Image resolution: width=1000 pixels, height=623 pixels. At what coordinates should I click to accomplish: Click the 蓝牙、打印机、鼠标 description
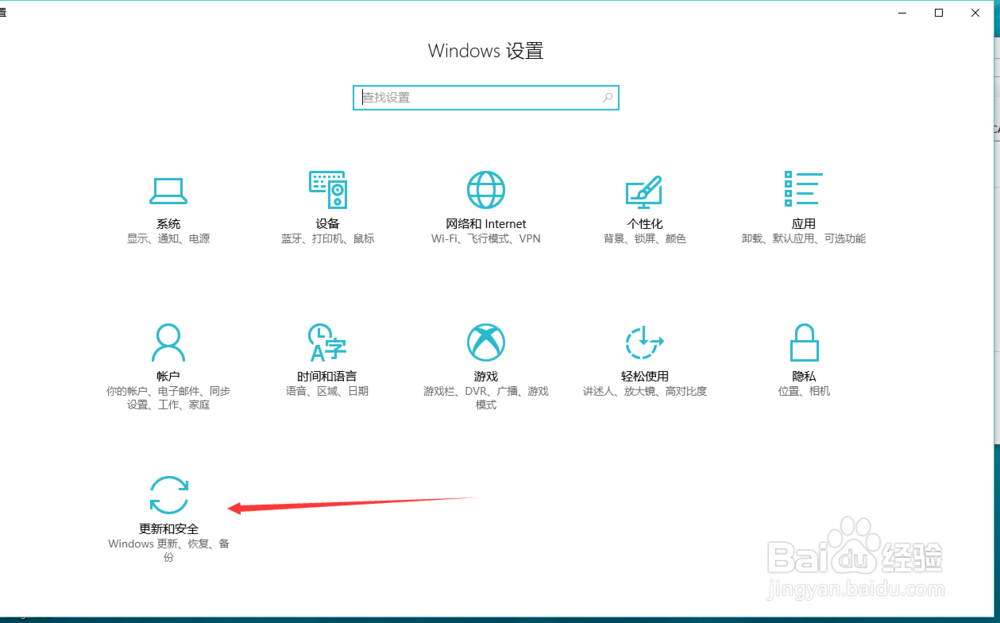pos(328,238)
